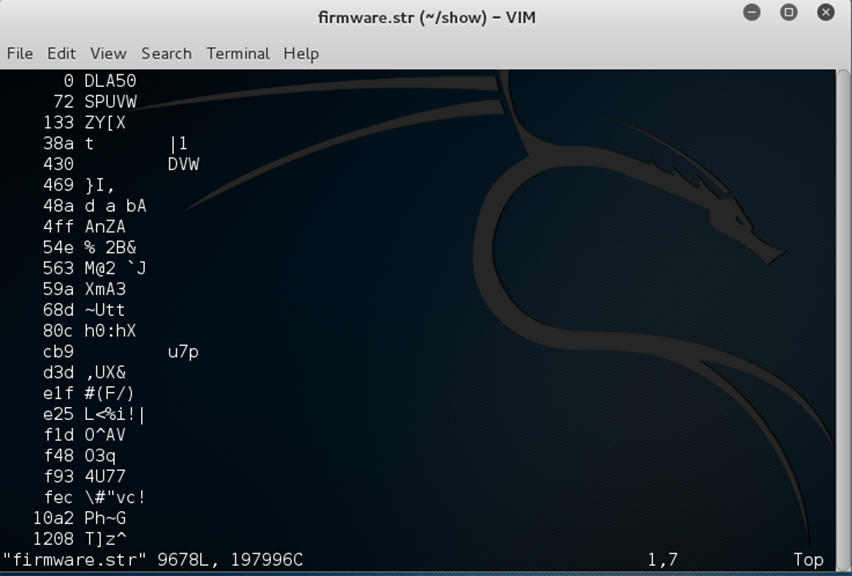The image size is (852, 576).
Task: Click the line '% 2B&'
Action: (x=90, y=247)
